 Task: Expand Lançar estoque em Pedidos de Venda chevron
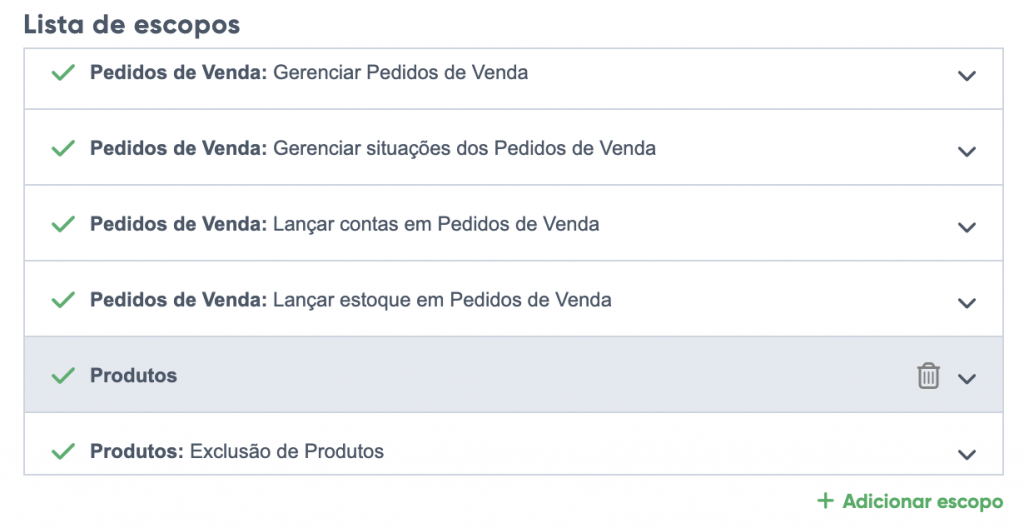point(966,302)
